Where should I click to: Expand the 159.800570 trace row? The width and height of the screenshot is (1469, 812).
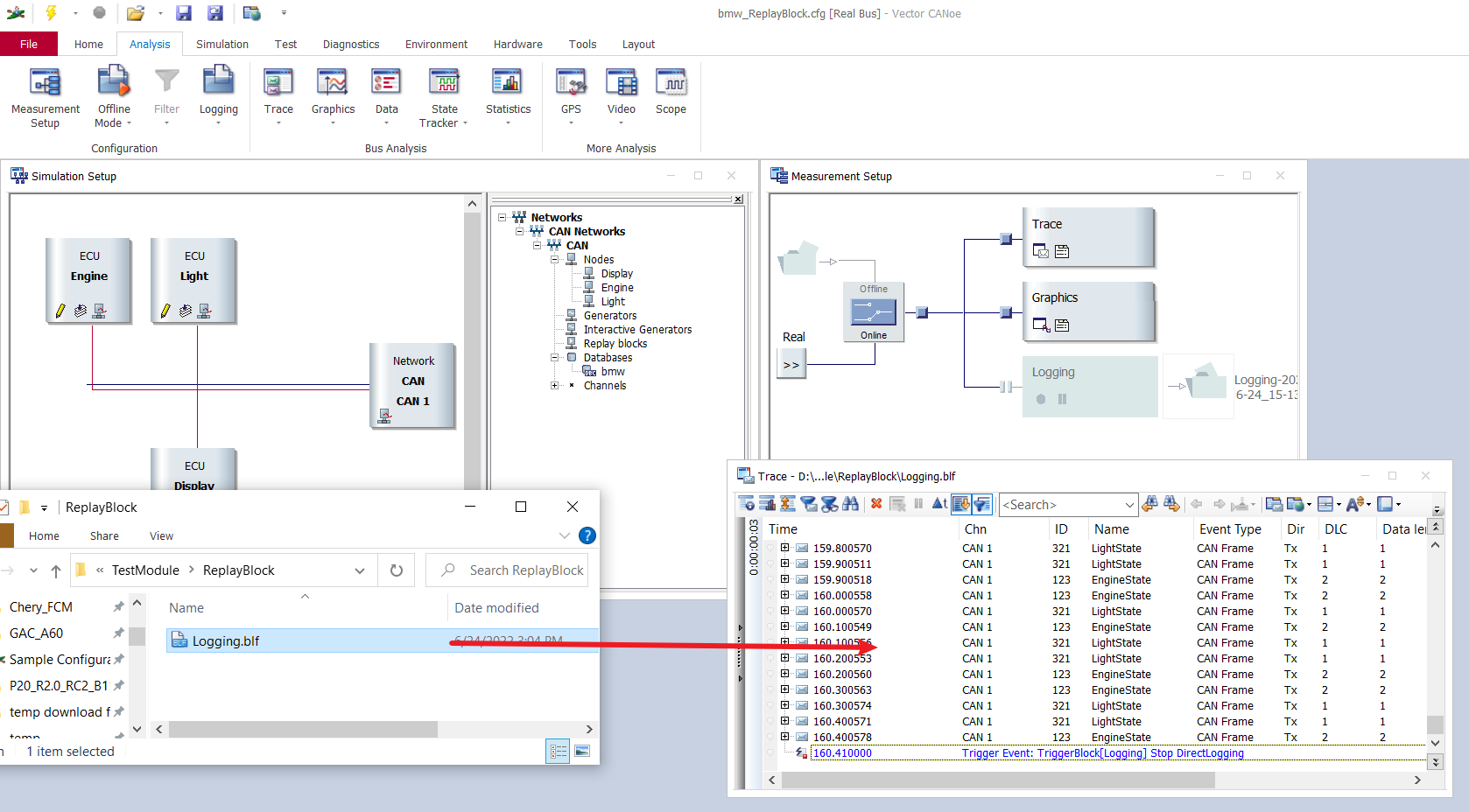tap(785, 548)
